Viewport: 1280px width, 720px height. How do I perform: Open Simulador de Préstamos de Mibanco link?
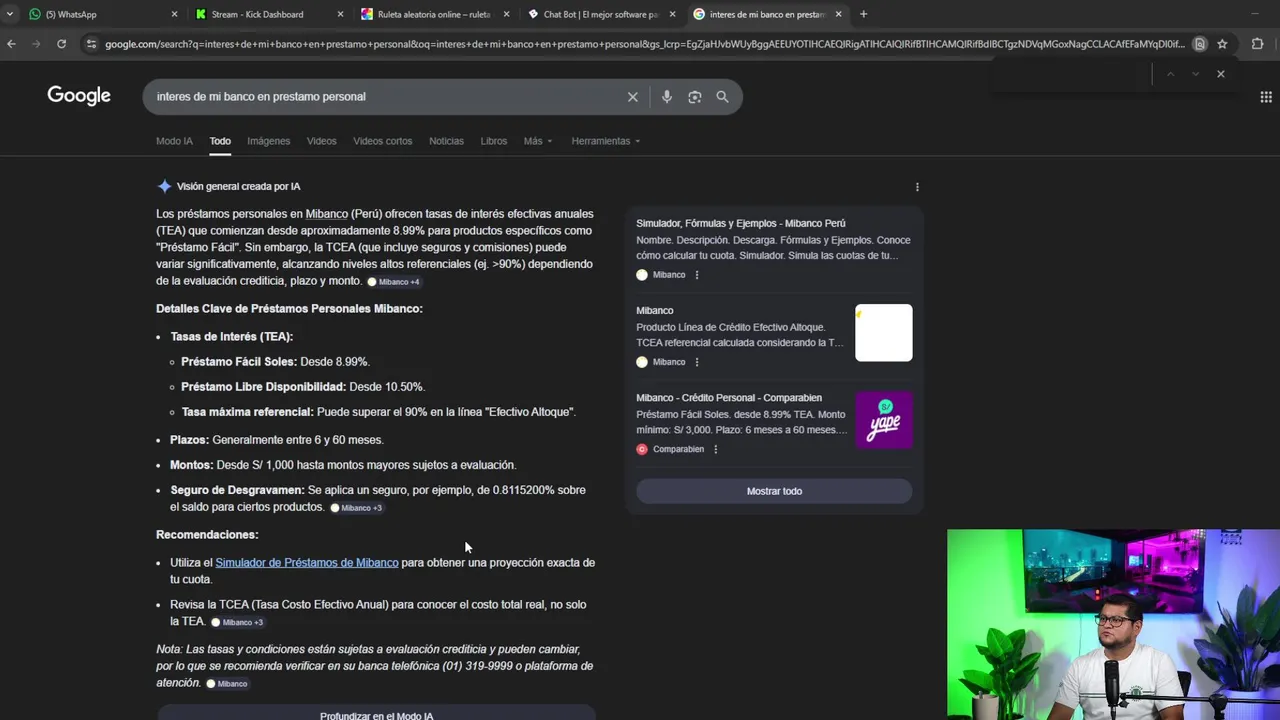coord(307,563)
